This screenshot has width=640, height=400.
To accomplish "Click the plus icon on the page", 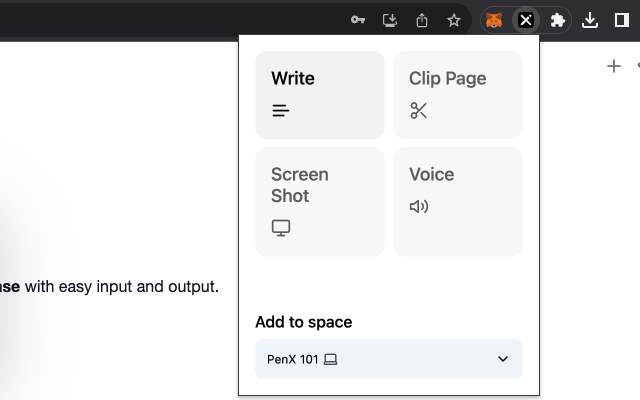I will point(614,66).
